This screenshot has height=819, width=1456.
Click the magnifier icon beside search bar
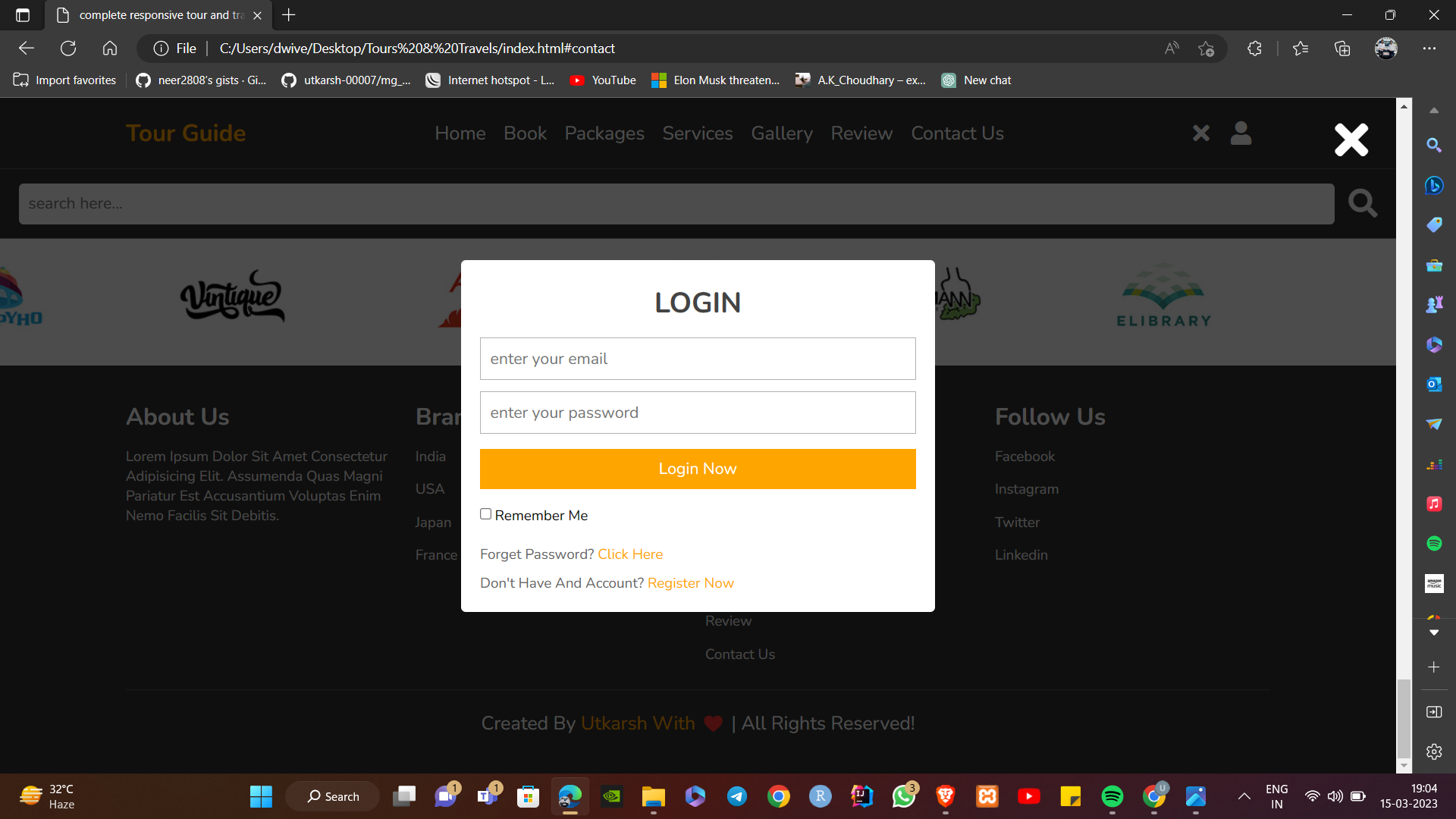[x=1362, y=203]
